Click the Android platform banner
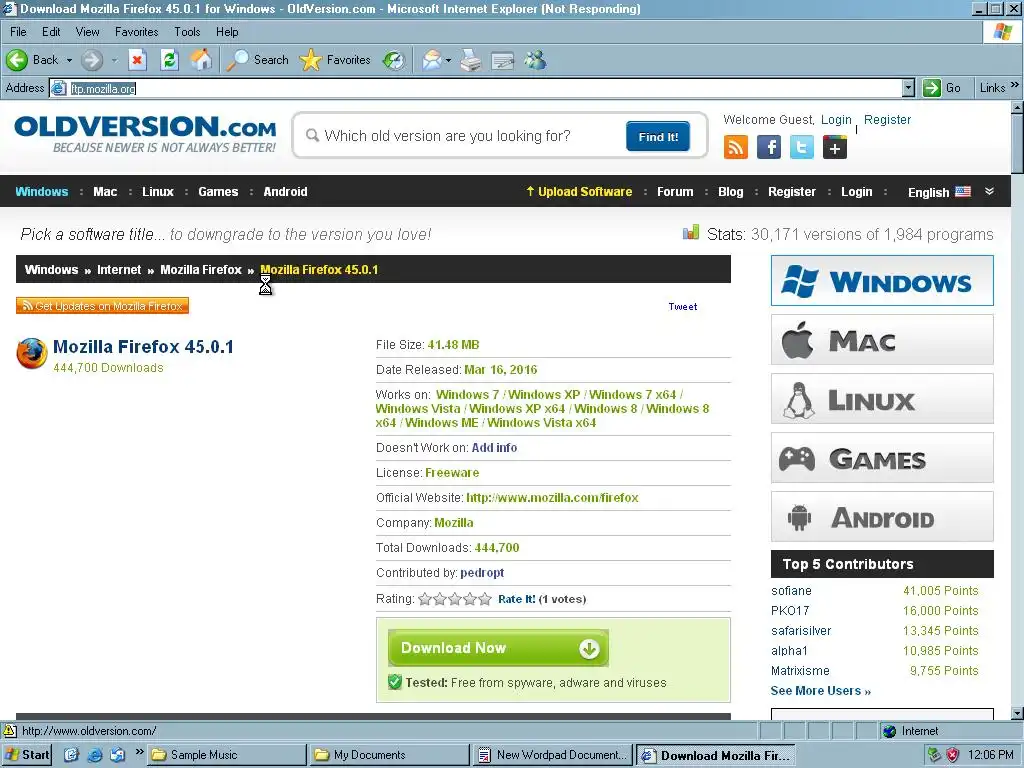 coord(882,517)
